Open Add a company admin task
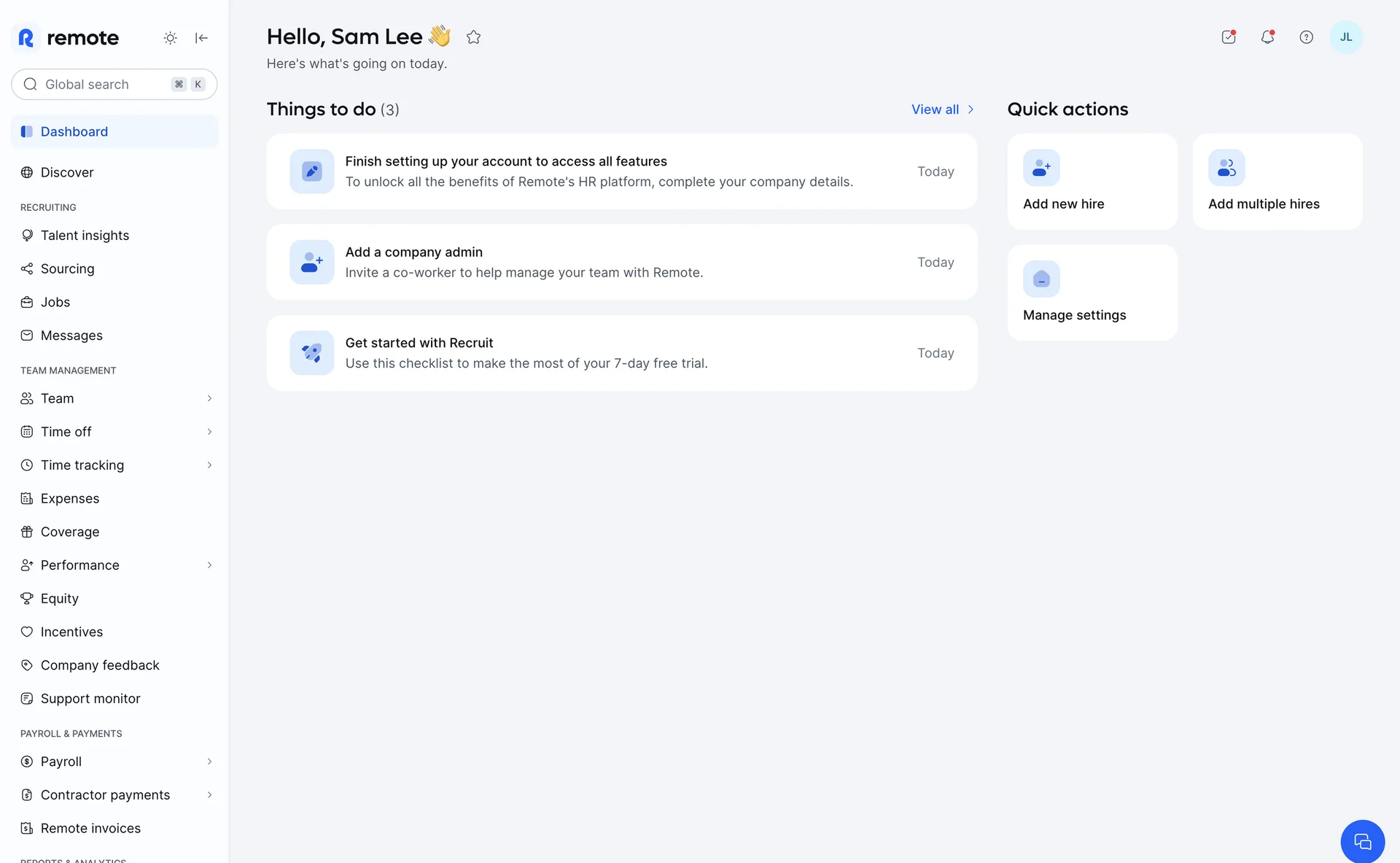This screenshot has height=863, width=1400. [x=622, y=262]
